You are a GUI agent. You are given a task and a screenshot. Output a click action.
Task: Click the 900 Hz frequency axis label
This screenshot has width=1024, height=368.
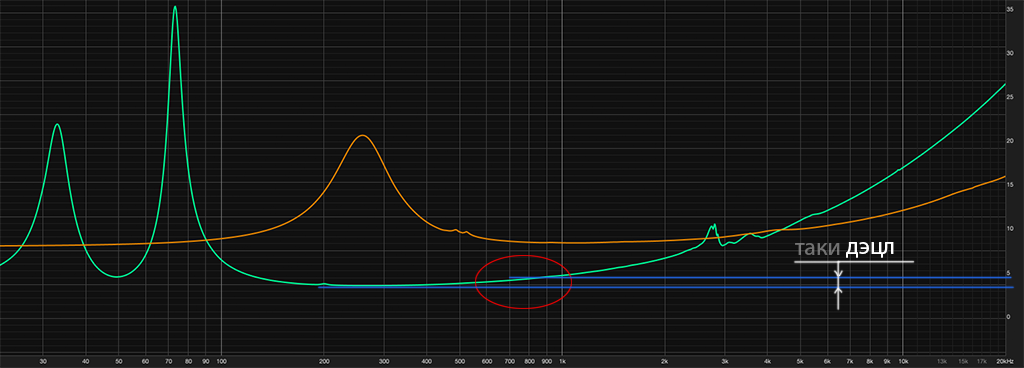tap(547, 361)
